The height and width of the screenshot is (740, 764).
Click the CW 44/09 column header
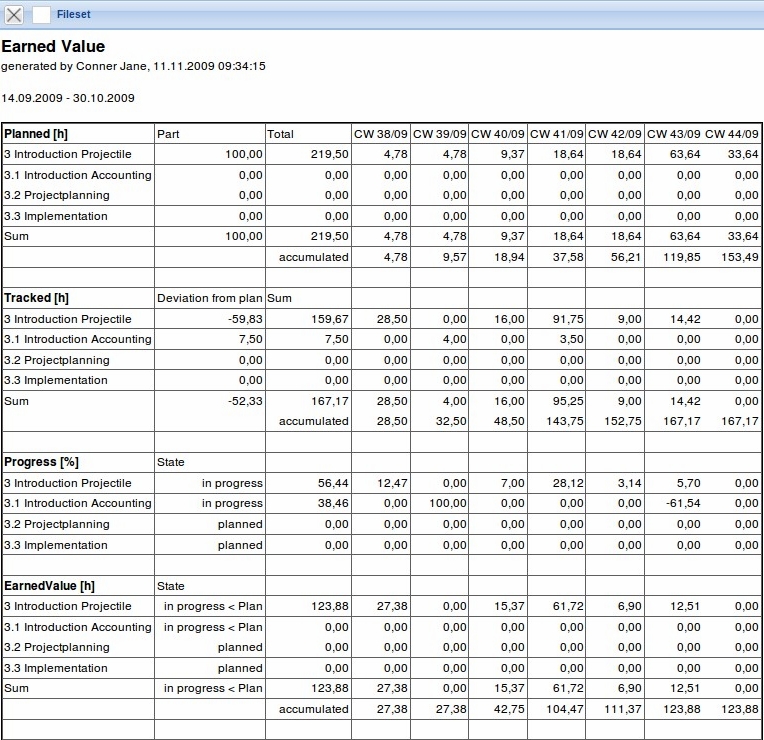(x=732, y=134)
